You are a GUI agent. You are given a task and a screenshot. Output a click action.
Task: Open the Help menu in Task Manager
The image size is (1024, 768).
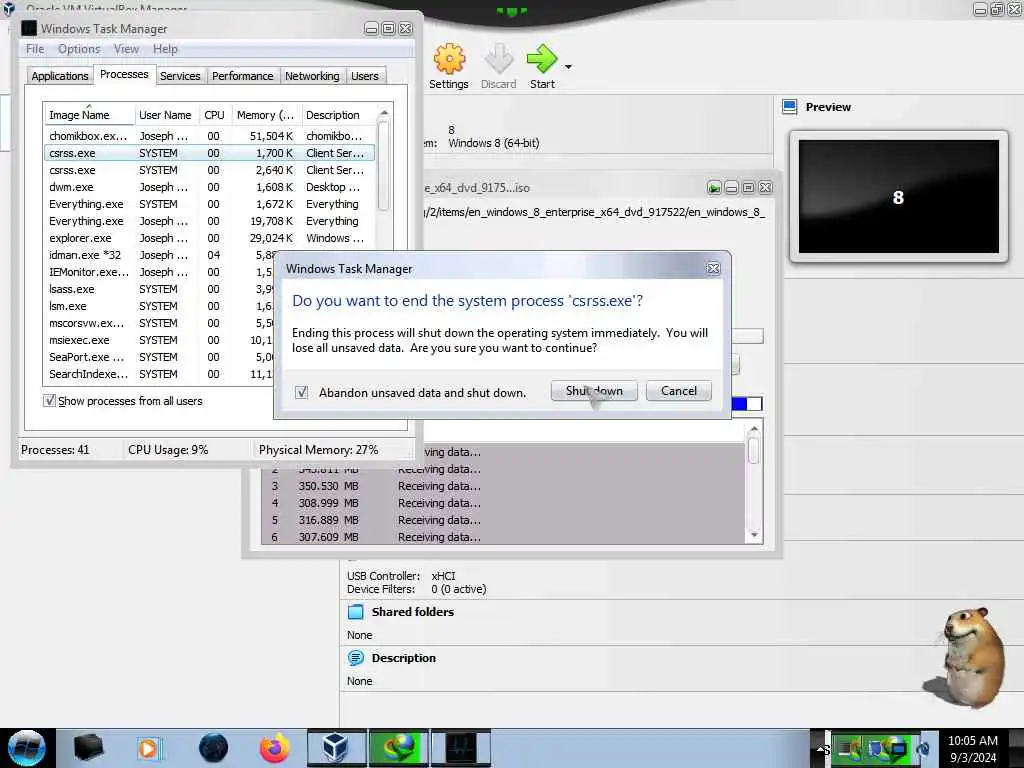(x=165, y=49)
